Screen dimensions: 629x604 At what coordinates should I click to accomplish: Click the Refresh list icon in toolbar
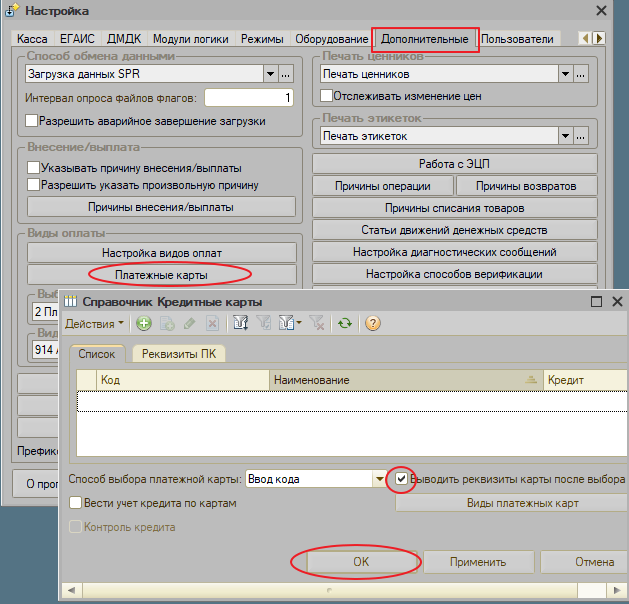[345, 323]
